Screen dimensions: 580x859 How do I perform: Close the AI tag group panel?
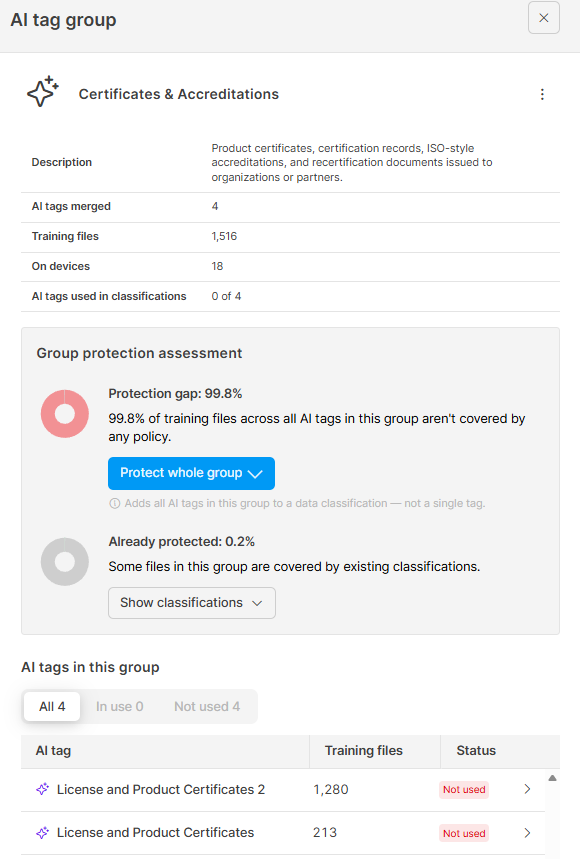coord(544,18)
